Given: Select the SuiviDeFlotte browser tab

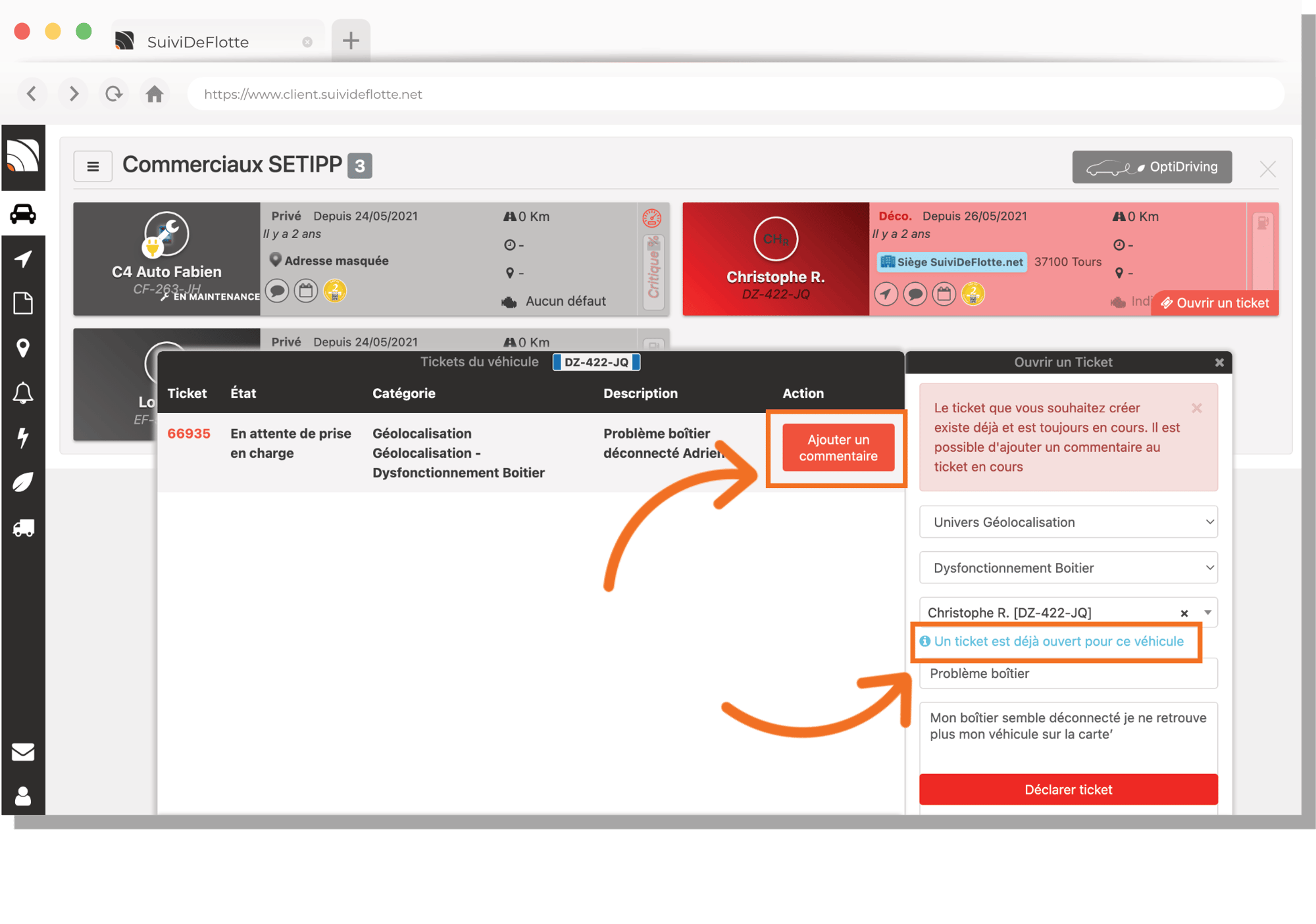Looking at the screenshot, I should [x=217, y=41].
